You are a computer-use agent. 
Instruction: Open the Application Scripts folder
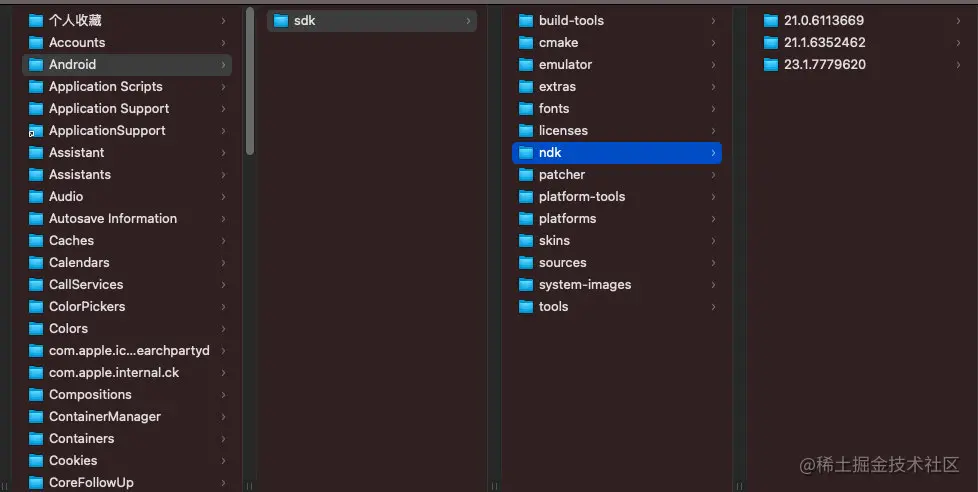tap(127, 87)
